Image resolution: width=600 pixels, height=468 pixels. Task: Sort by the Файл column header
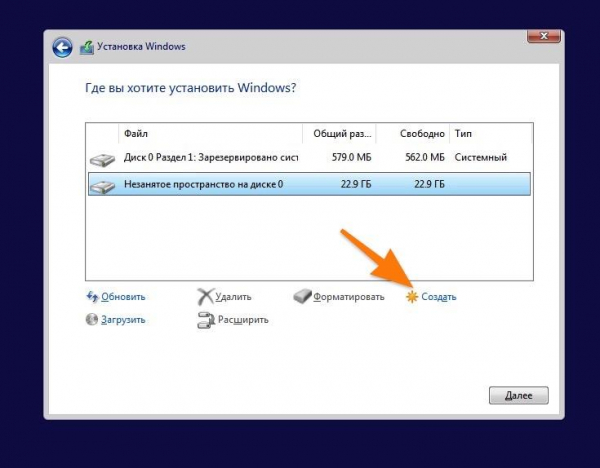click(x=210, y=134)
